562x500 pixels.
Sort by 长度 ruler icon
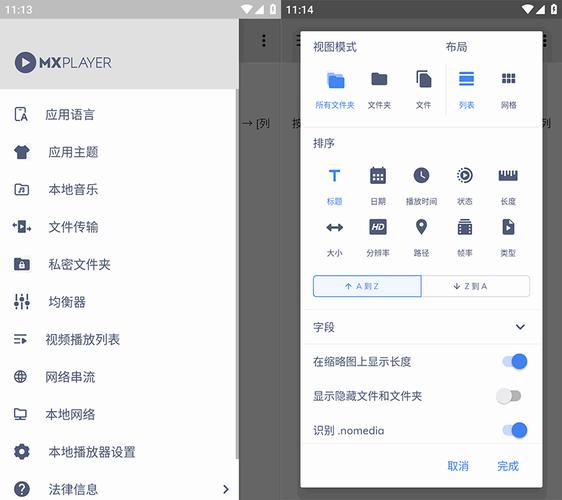(508, 175)
